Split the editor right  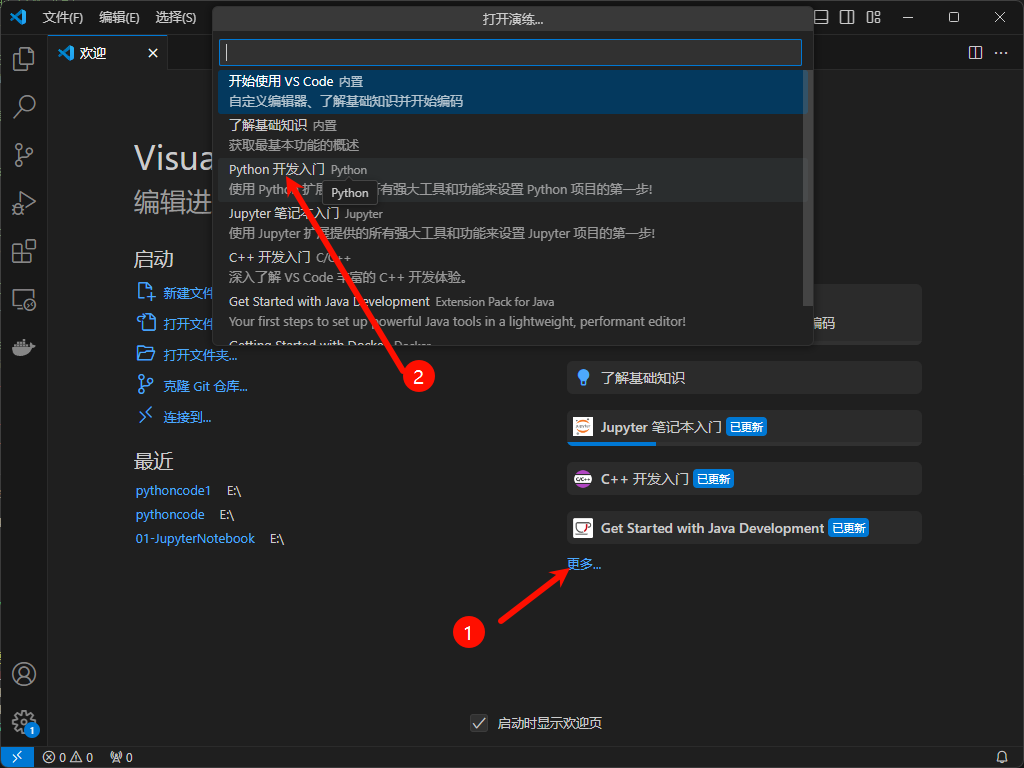click(975, 53)
